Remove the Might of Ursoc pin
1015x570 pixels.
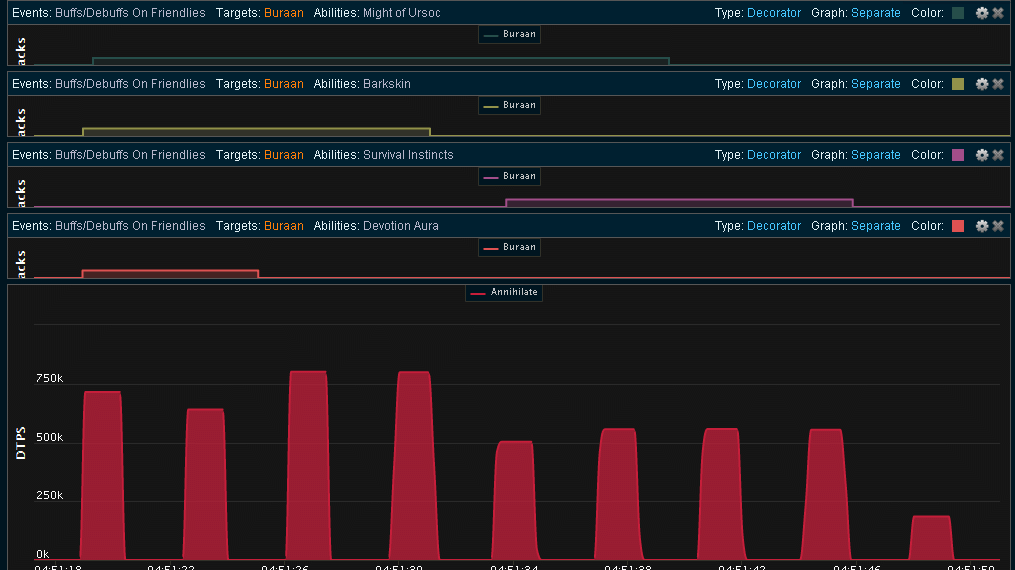[x=998, y=13]
